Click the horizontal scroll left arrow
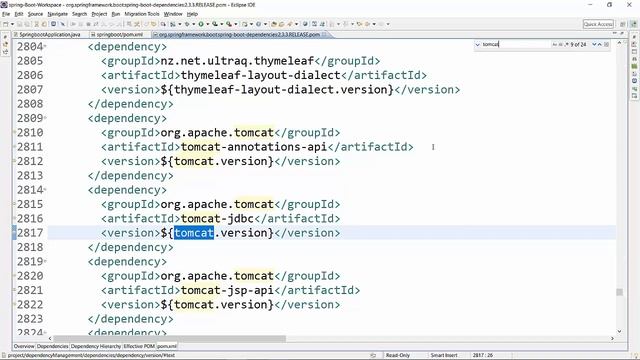 (50, 338)
